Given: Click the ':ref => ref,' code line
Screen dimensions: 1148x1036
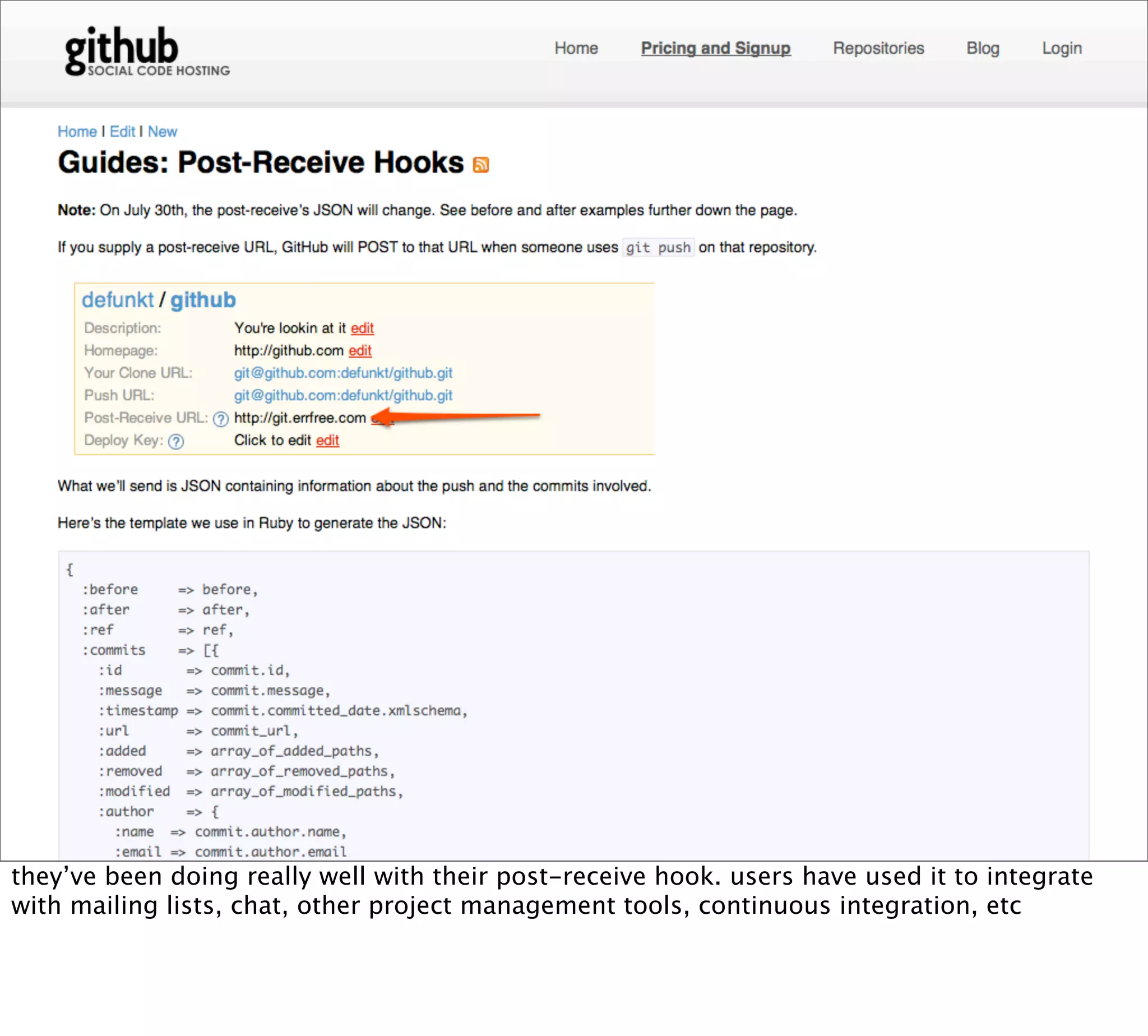Looking at the screenshot, I should [x=158, y=630].
